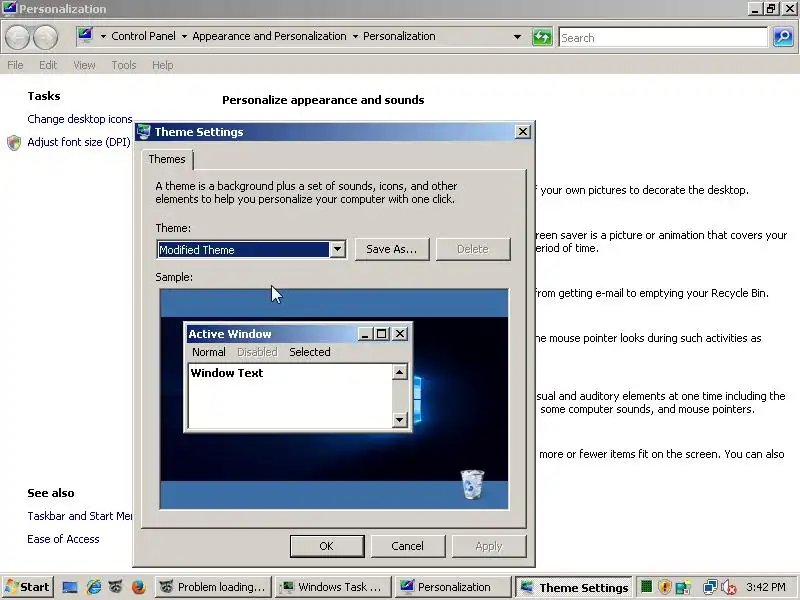
Task: Click inside the Search box
Action: [663, 37]
